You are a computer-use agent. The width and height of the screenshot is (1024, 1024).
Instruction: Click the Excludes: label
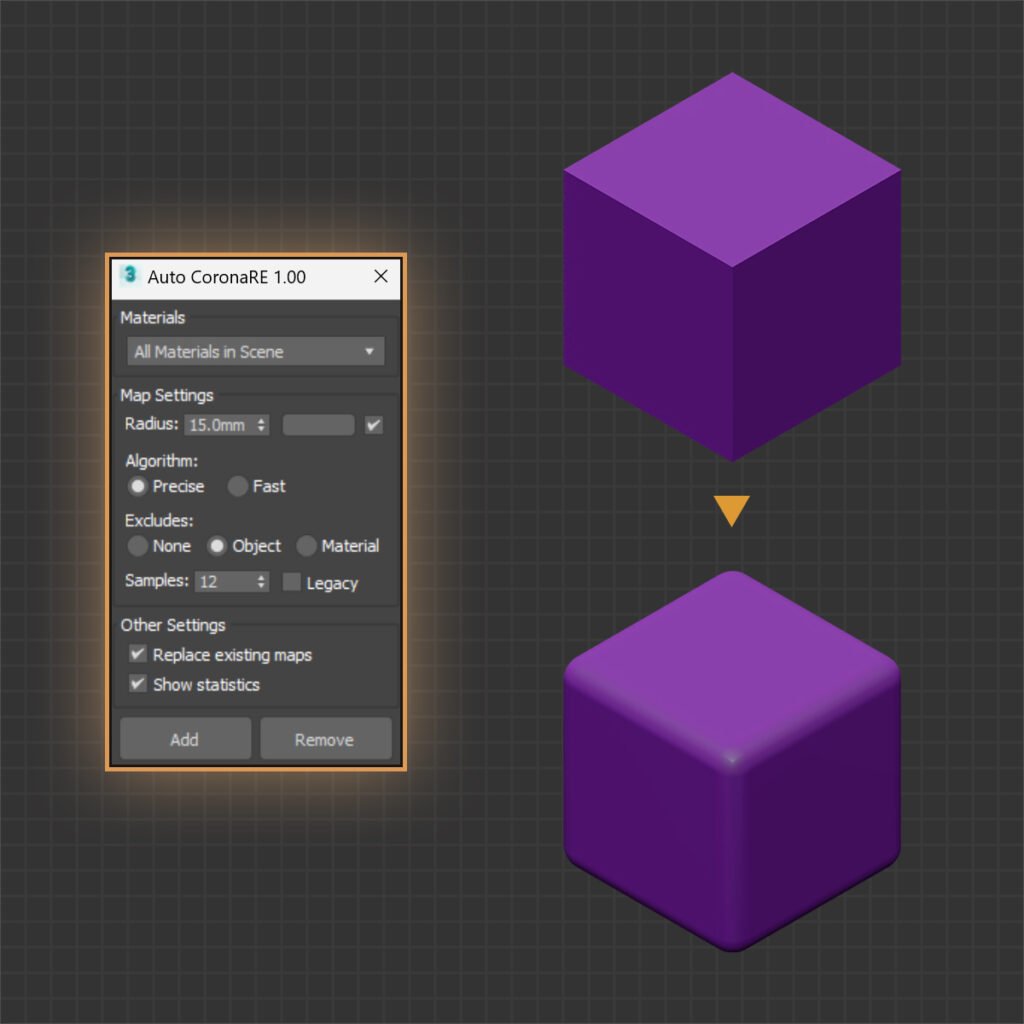159,520
